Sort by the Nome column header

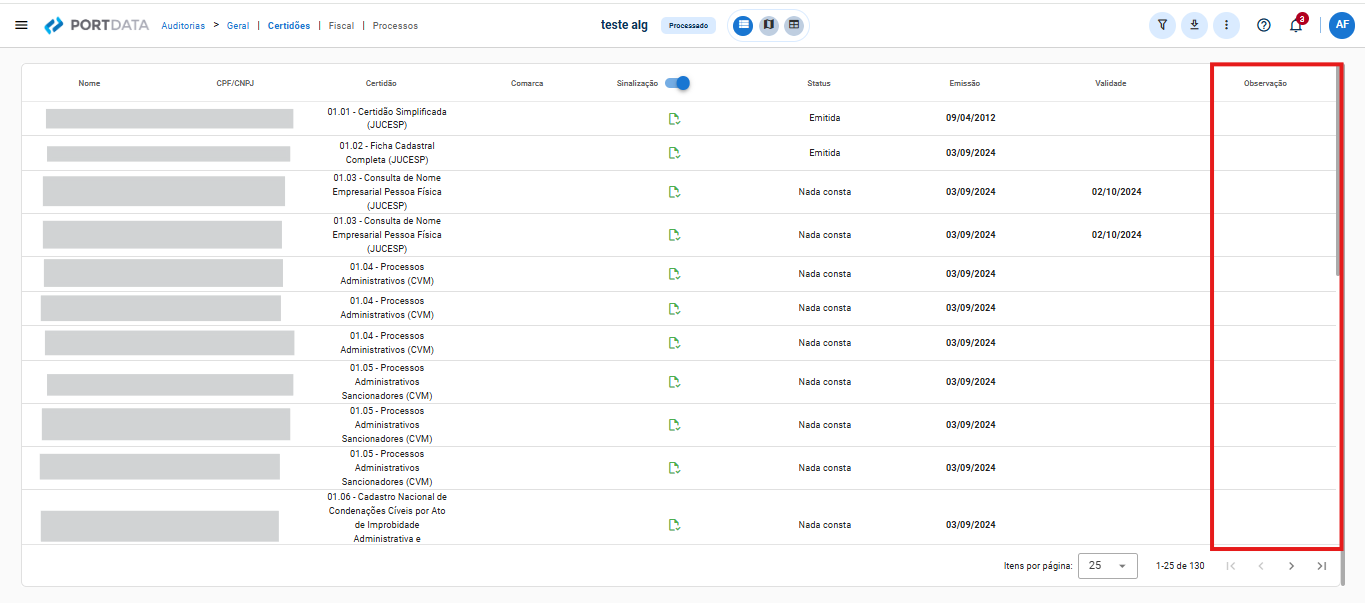(x=89, y=83)
